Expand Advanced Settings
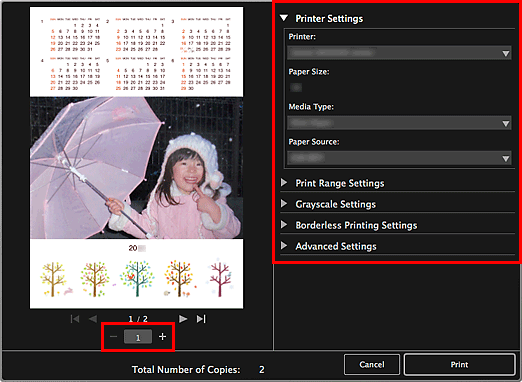The height and width of the screenshot is (382, 522). coord(284,246)
